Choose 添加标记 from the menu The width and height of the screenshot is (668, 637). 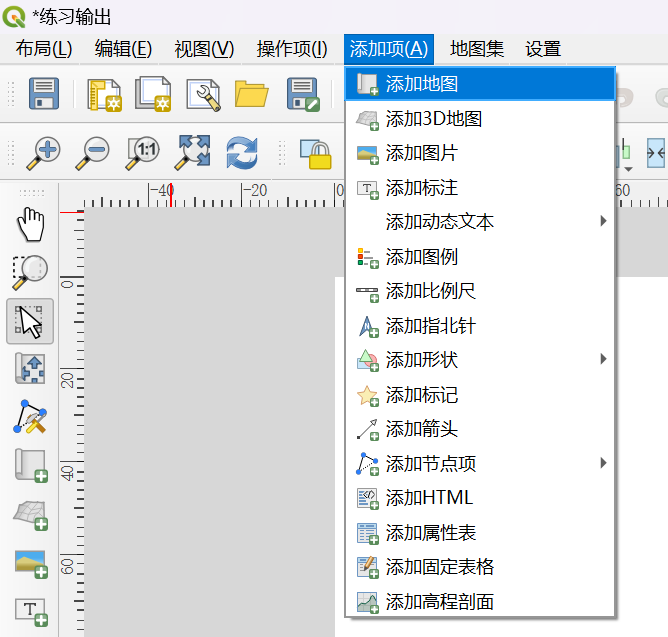click(480, 395)
